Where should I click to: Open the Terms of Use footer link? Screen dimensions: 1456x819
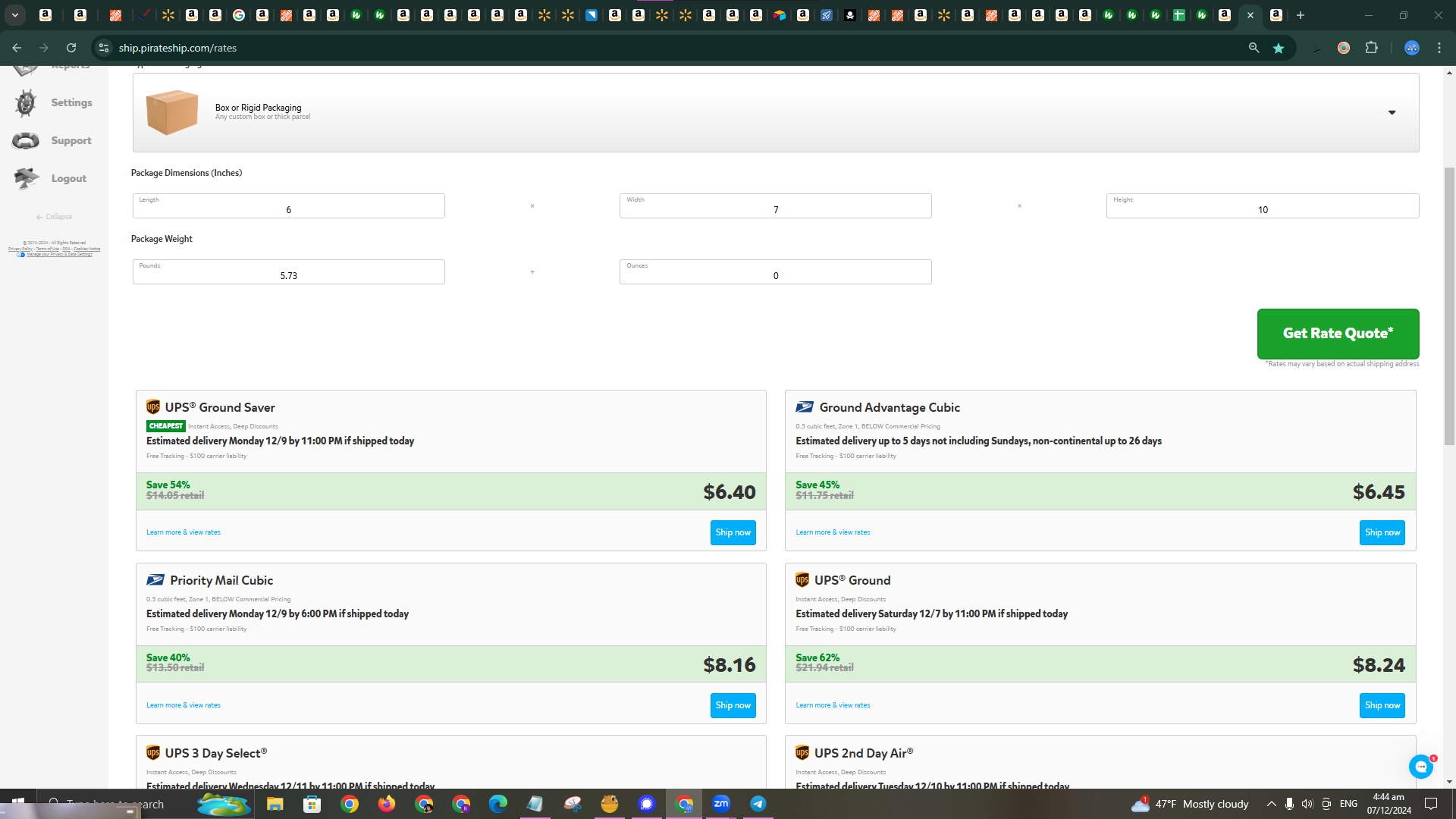click(47, 249)
